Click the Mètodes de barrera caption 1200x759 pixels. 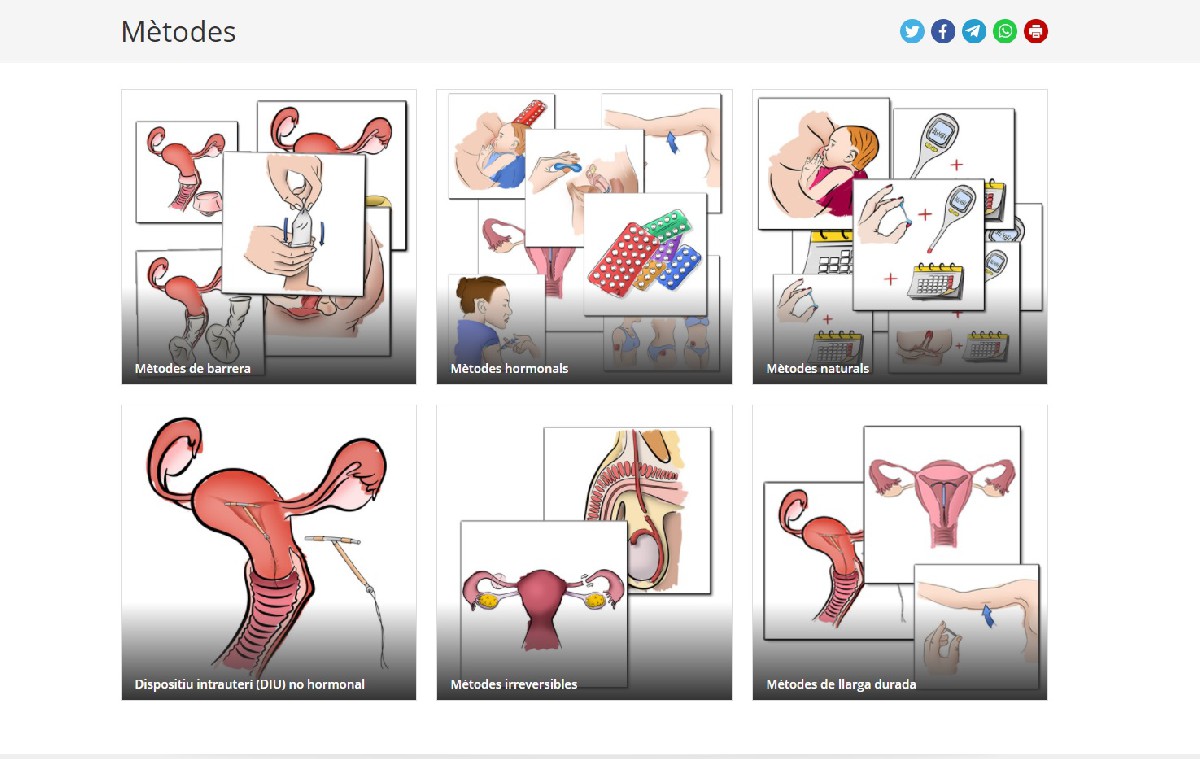pyautogui.click(x=193, y=368)
